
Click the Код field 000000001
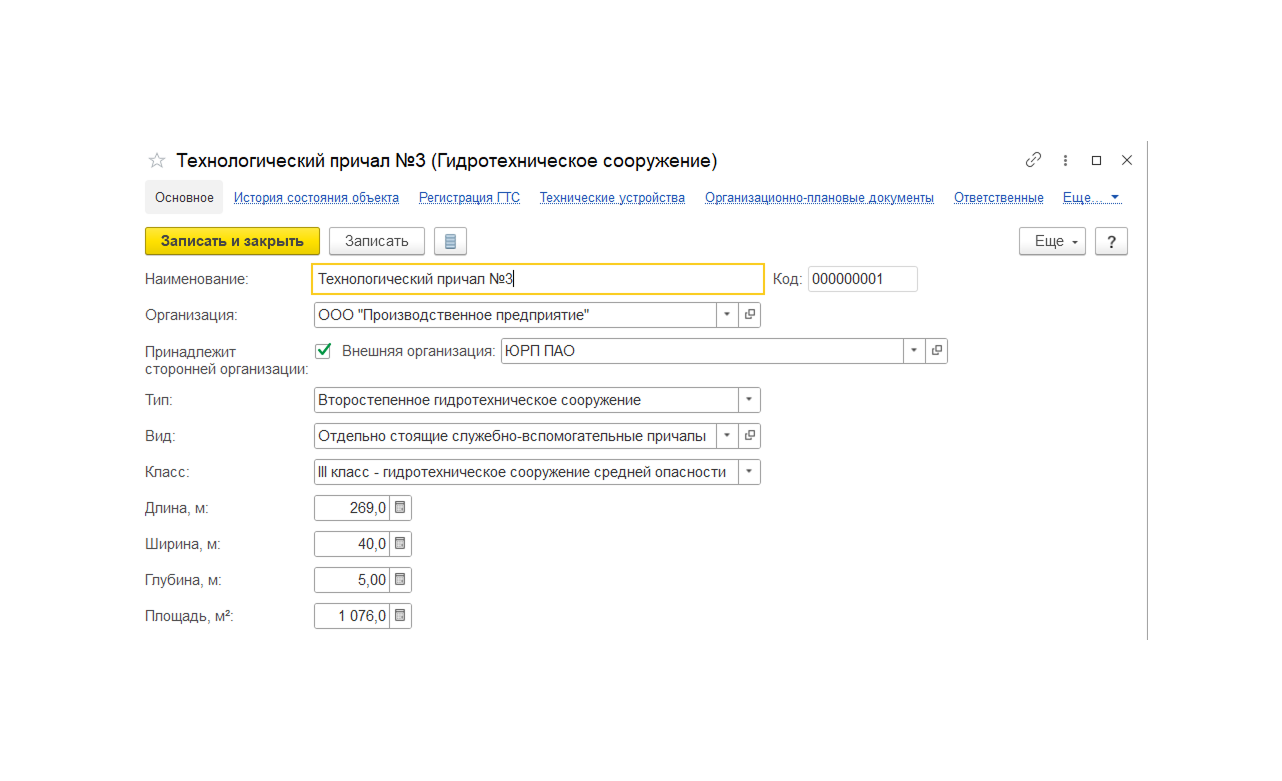pyautogui.click(x=862, y=279)
